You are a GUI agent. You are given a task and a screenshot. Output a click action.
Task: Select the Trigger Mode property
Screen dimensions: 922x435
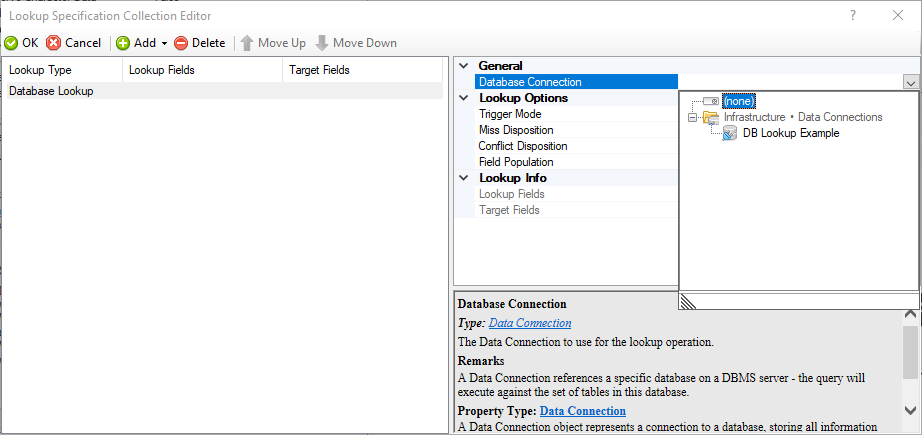510,114
